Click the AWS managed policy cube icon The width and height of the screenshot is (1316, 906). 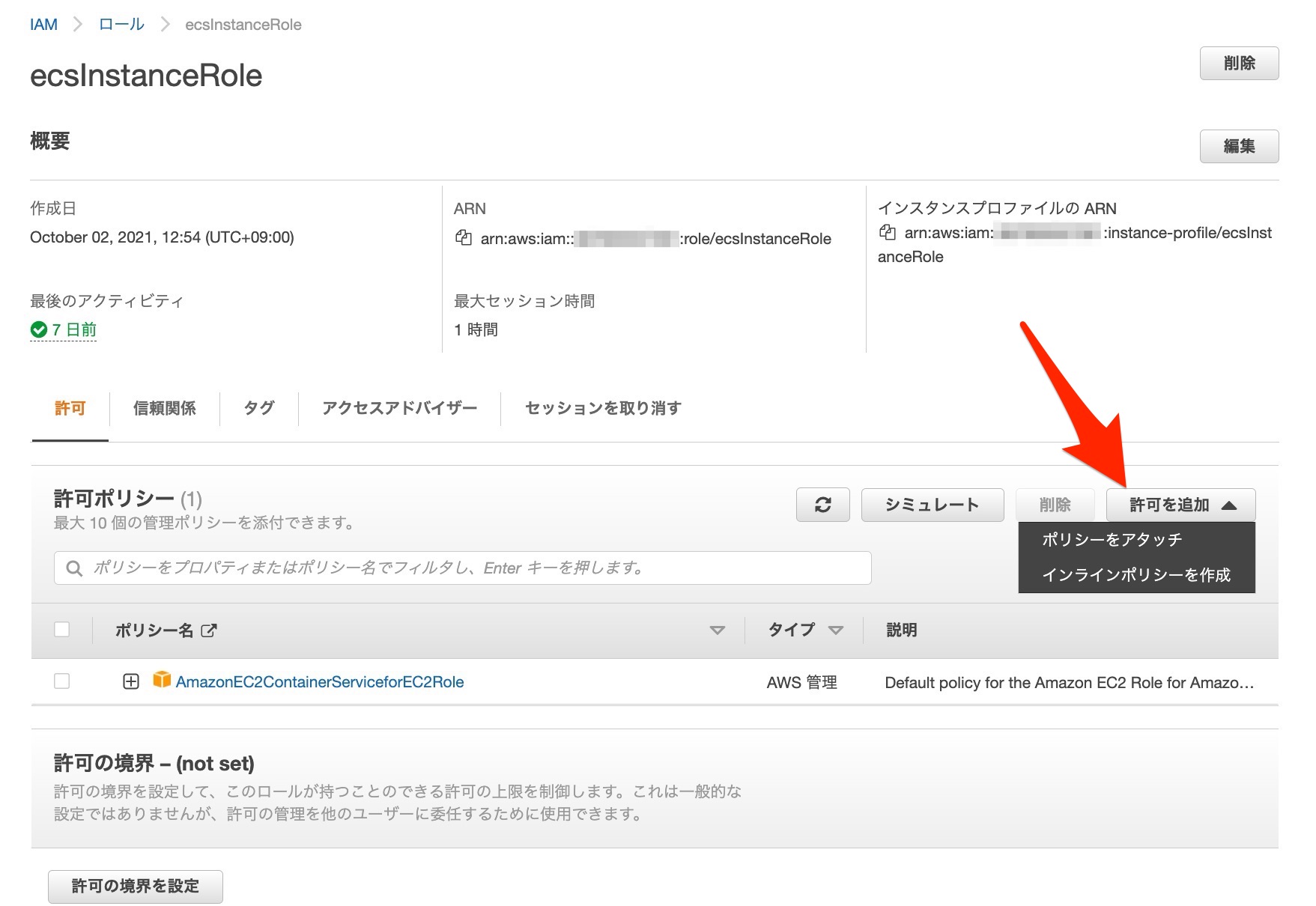162,681
